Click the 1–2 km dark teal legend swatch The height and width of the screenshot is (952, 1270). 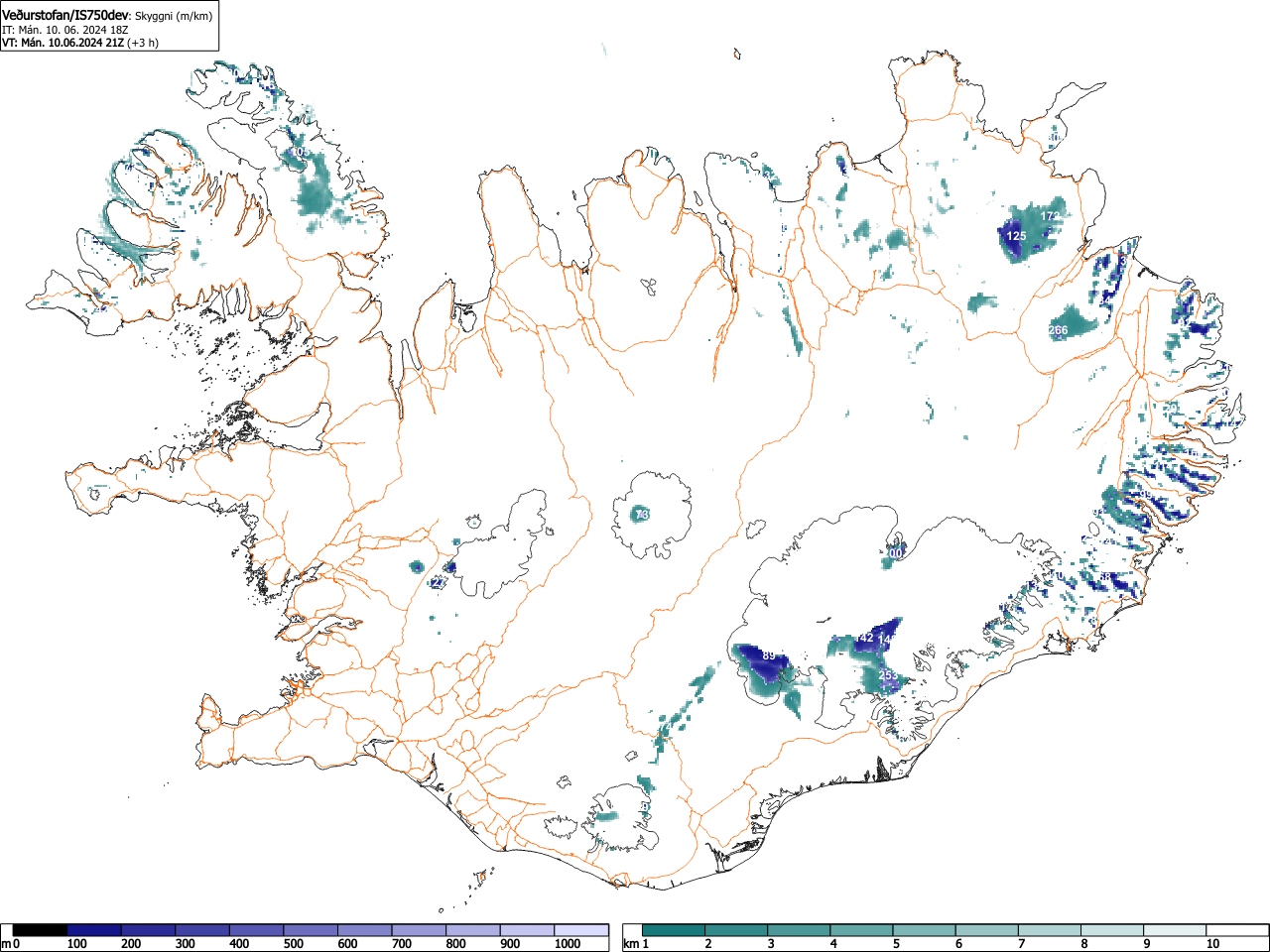click(674, 930)
